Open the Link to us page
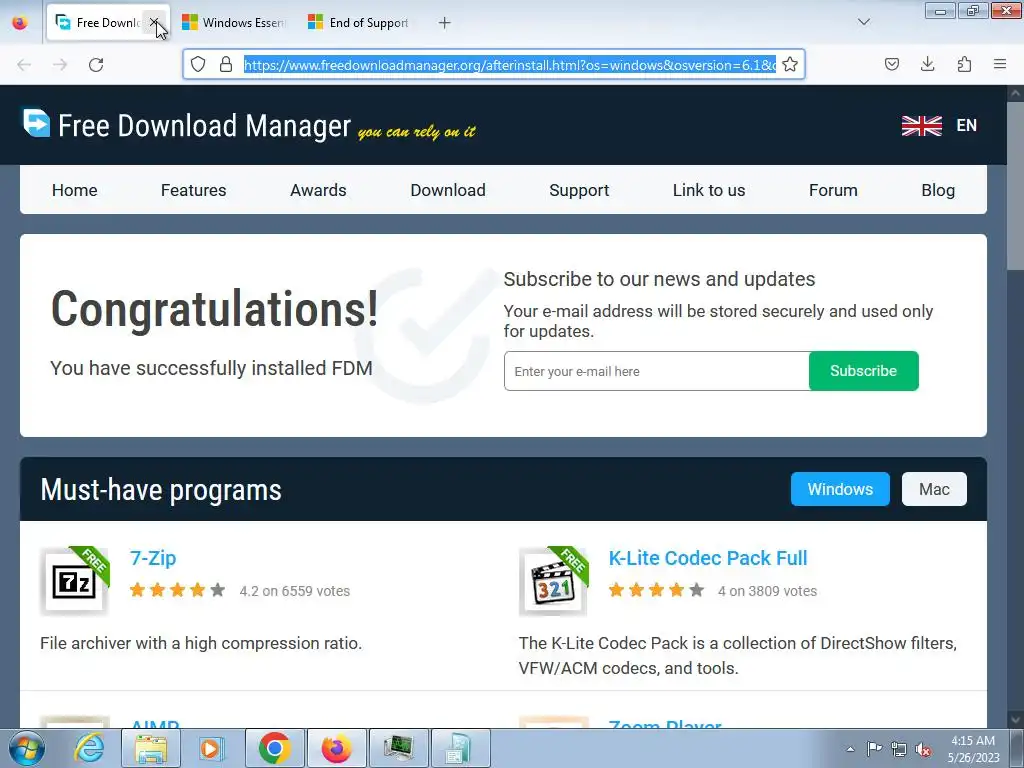Screen dimensions: 1024x768 click(x=709, y=190)
